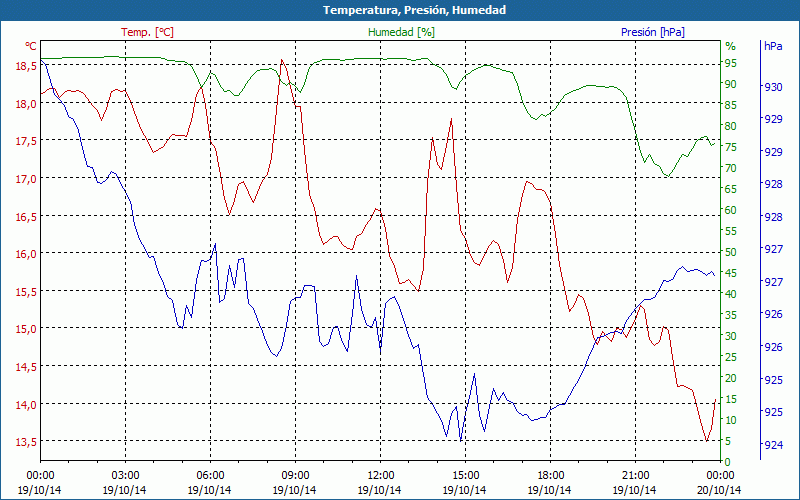Click the green '%' axis unit label
The height and width of the screenshot is (500, 800).
pos(731,46)
